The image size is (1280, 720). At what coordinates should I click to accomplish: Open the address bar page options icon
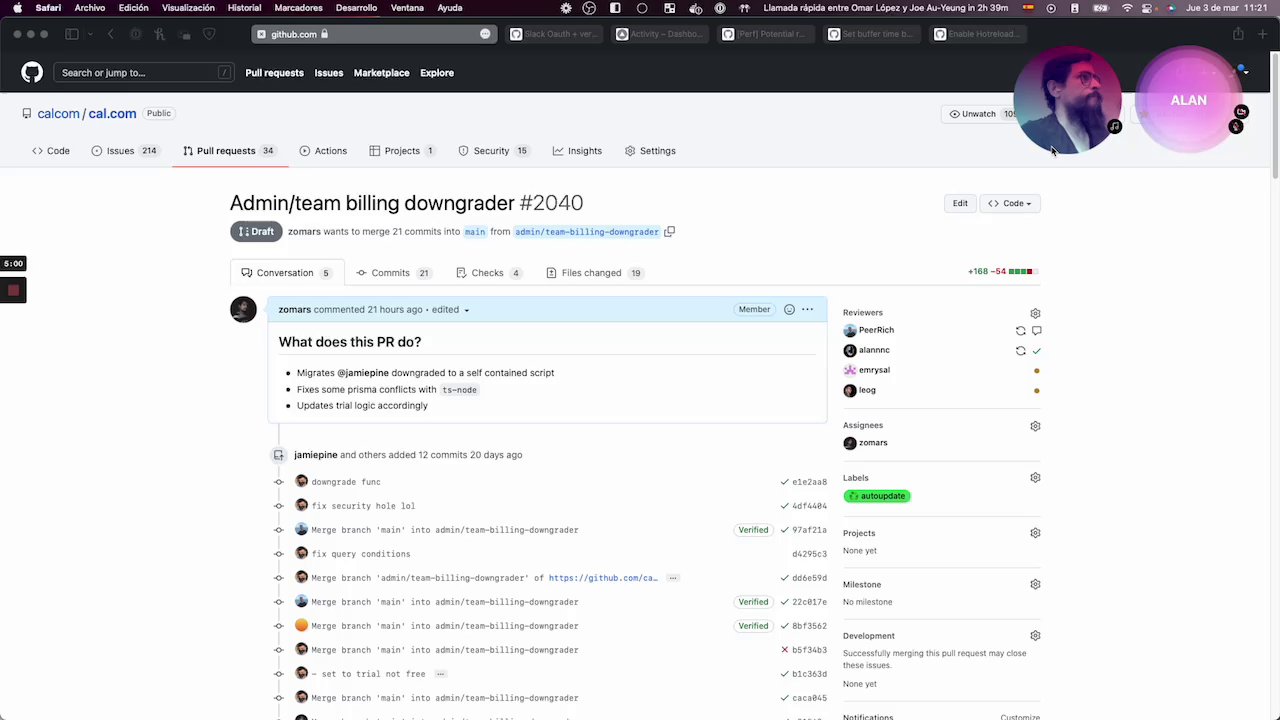[x=485, y=34]
